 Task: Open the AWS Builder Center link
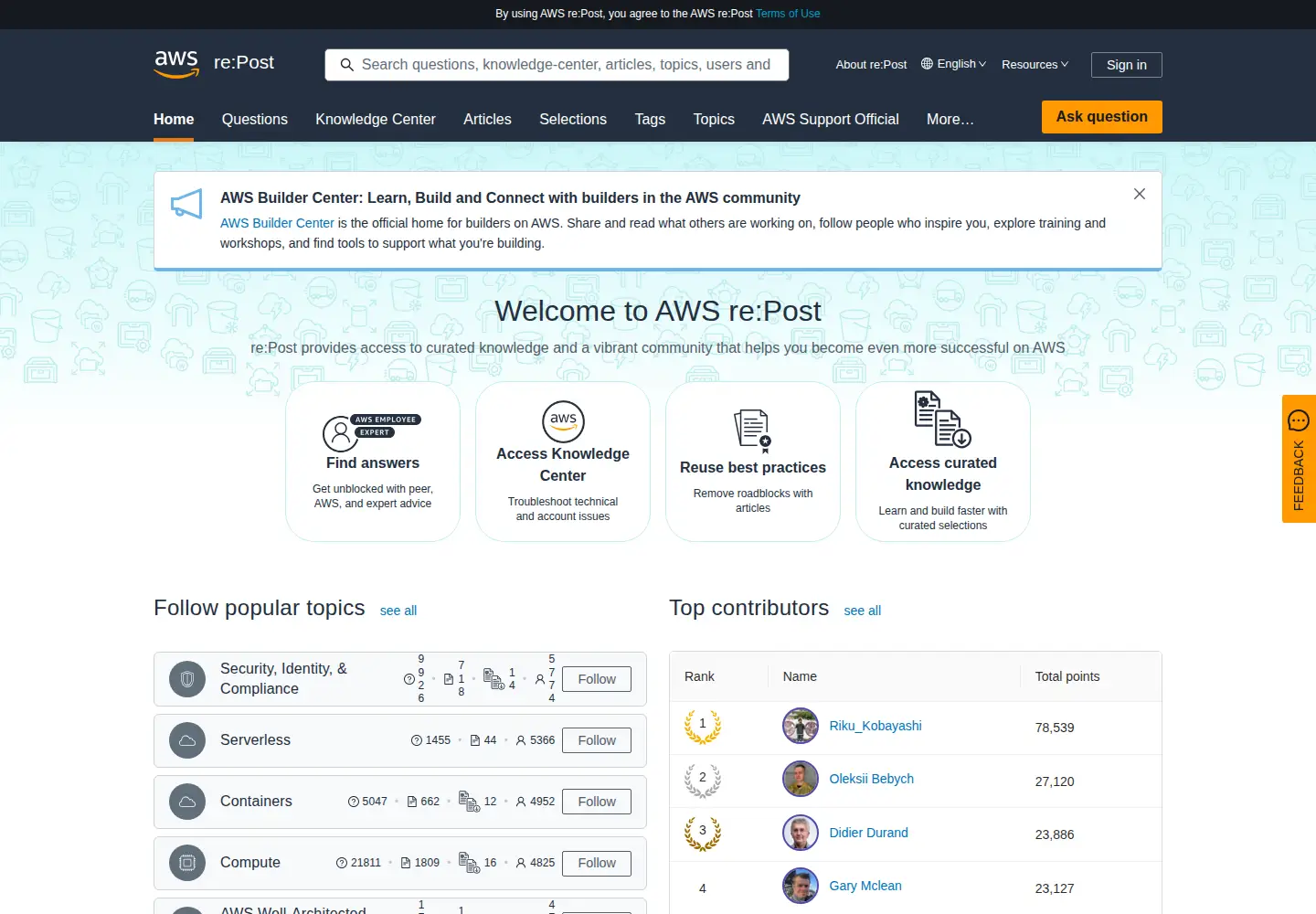pos(277,223)
